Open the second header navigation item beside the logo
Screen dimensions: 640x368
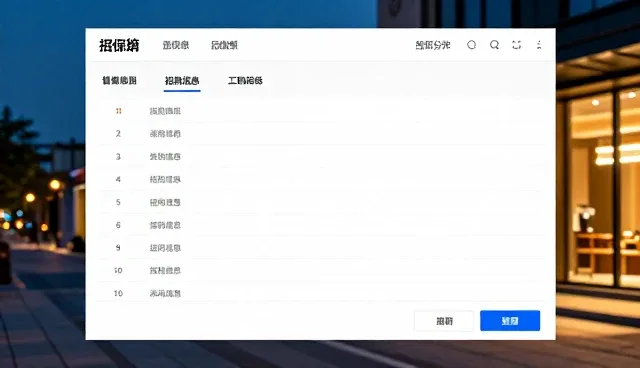click(224, 45)
